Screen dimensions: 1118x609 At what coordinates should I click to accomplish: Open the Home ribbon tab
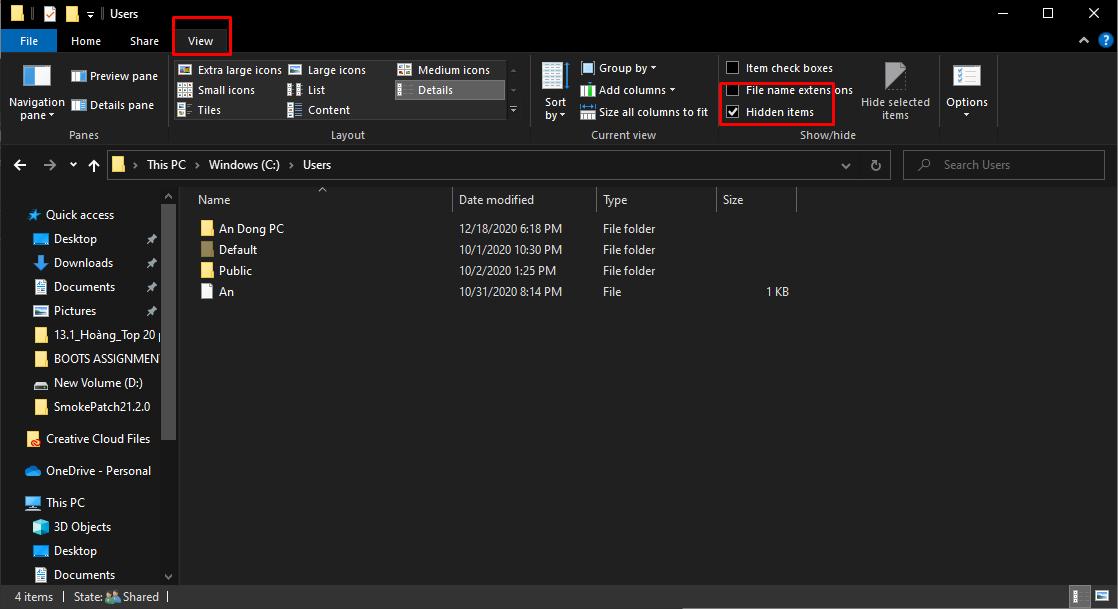pyautogui.click(x=86, y=41)
